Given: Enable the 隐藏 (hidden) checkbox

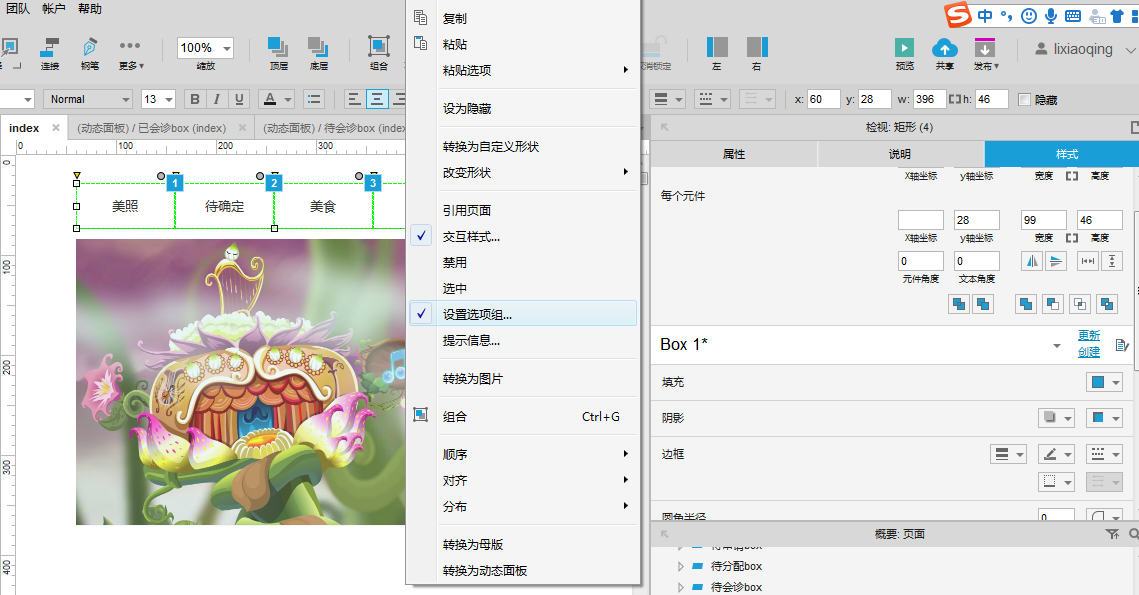Looking at the screenshot, I should 1024,100.
